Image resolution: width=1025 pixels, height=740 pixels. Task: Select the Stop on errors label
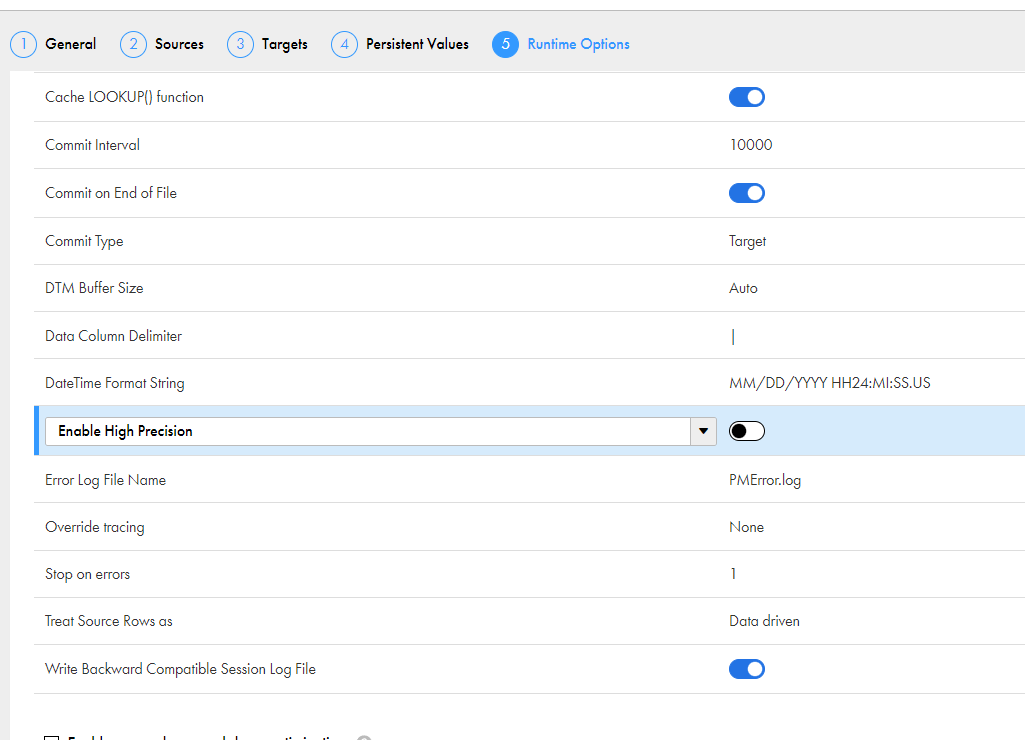pos(88,574)
